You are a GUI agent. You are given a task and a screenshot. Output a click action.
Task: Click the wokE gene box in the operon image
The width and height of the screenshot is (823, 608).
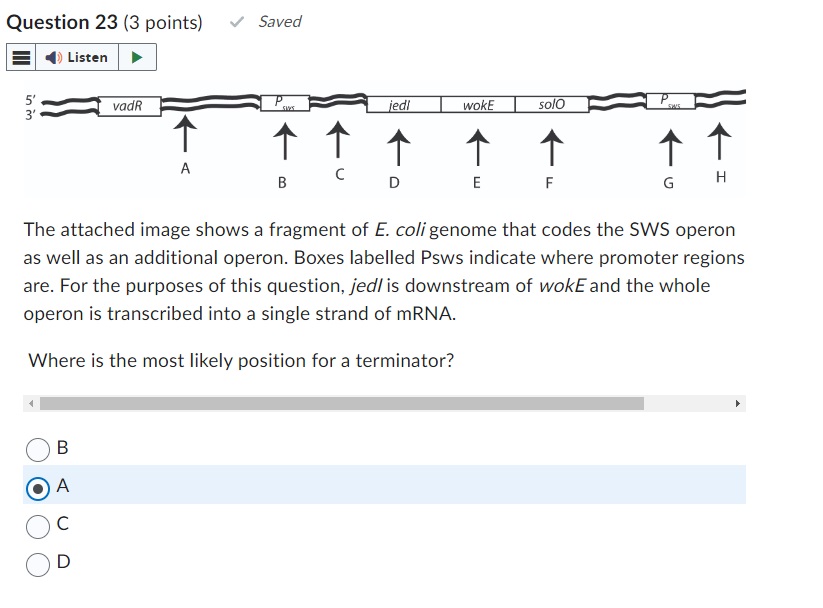click(477, 104)
